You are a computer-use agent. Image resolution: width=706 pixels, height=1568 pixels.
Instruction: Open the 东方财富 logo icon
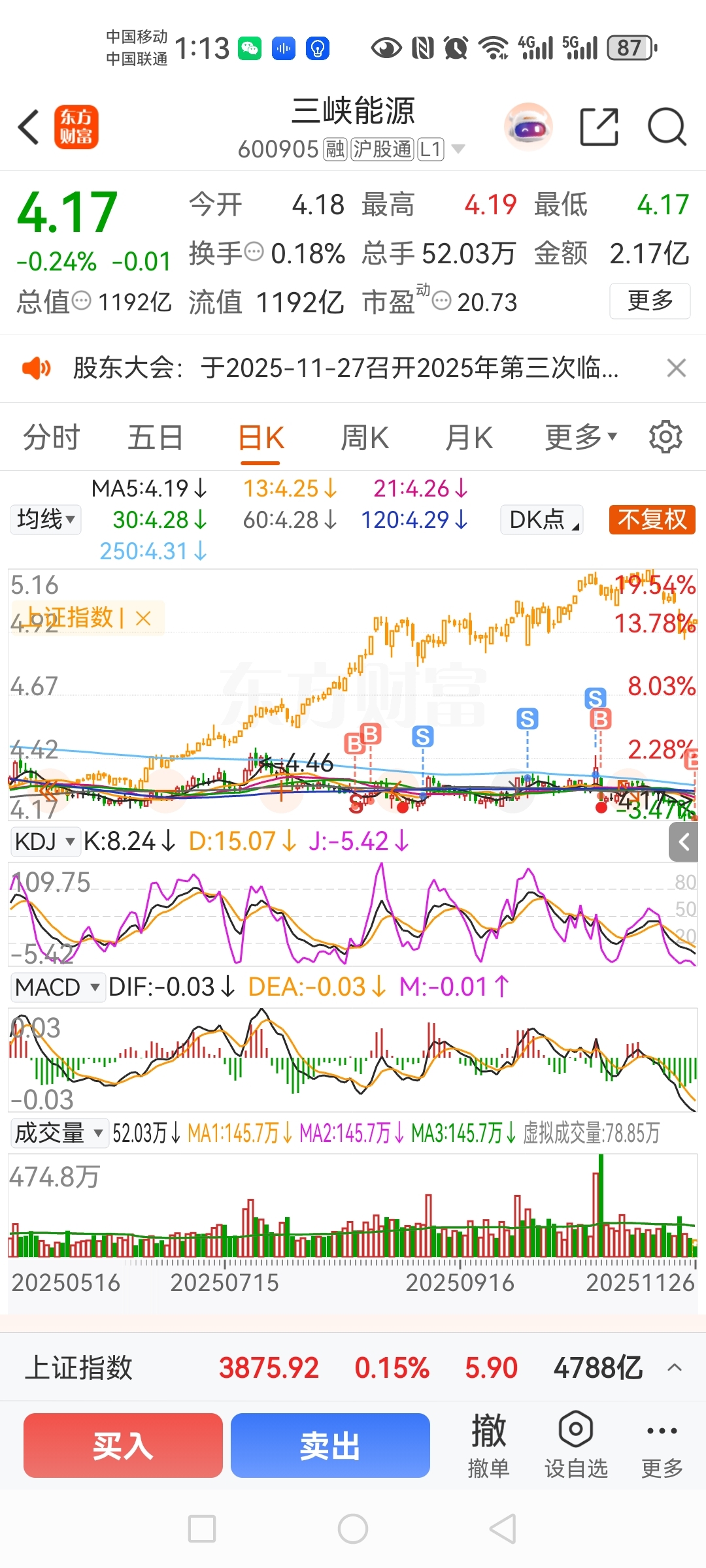(x=76, y=127)
